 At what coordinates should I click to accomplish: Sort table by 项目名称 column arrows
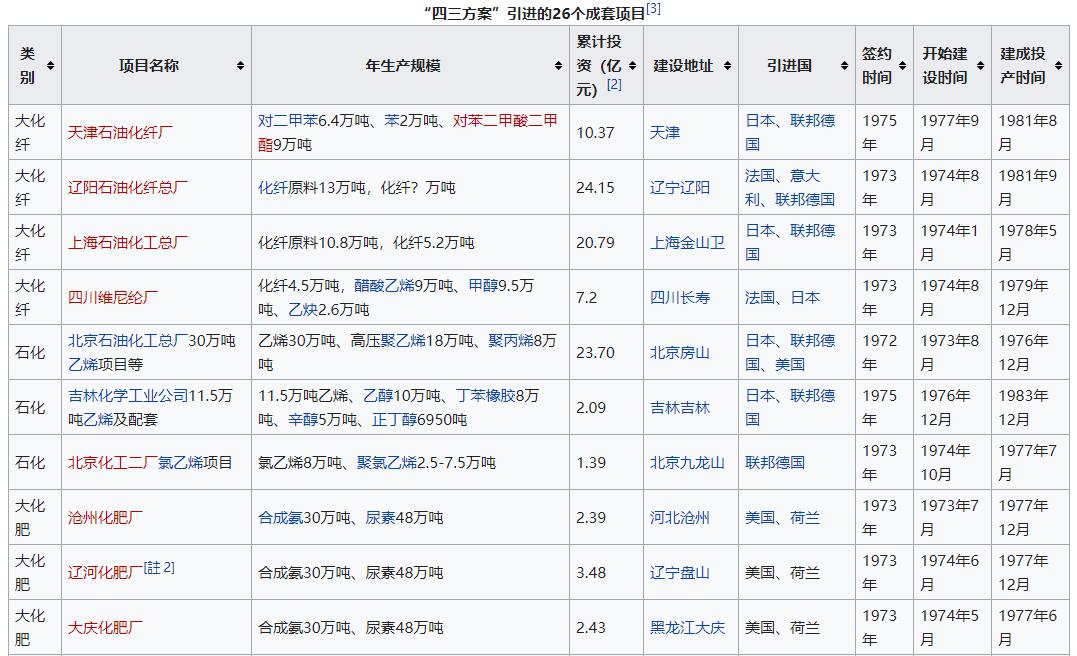tap(240, 65)
